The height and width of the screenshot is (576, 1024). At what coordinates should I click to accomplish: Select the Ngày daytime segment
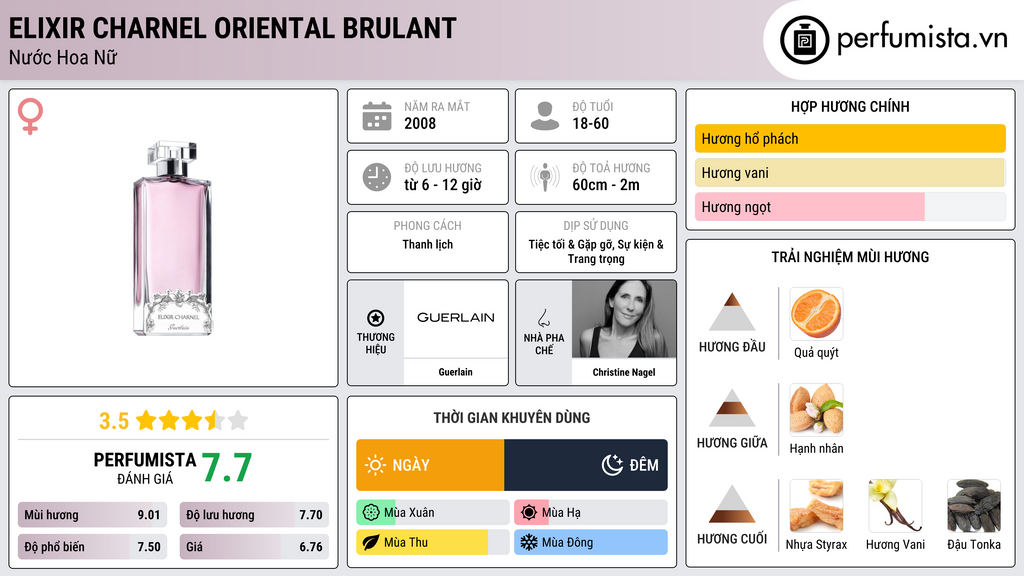point(430,465)
